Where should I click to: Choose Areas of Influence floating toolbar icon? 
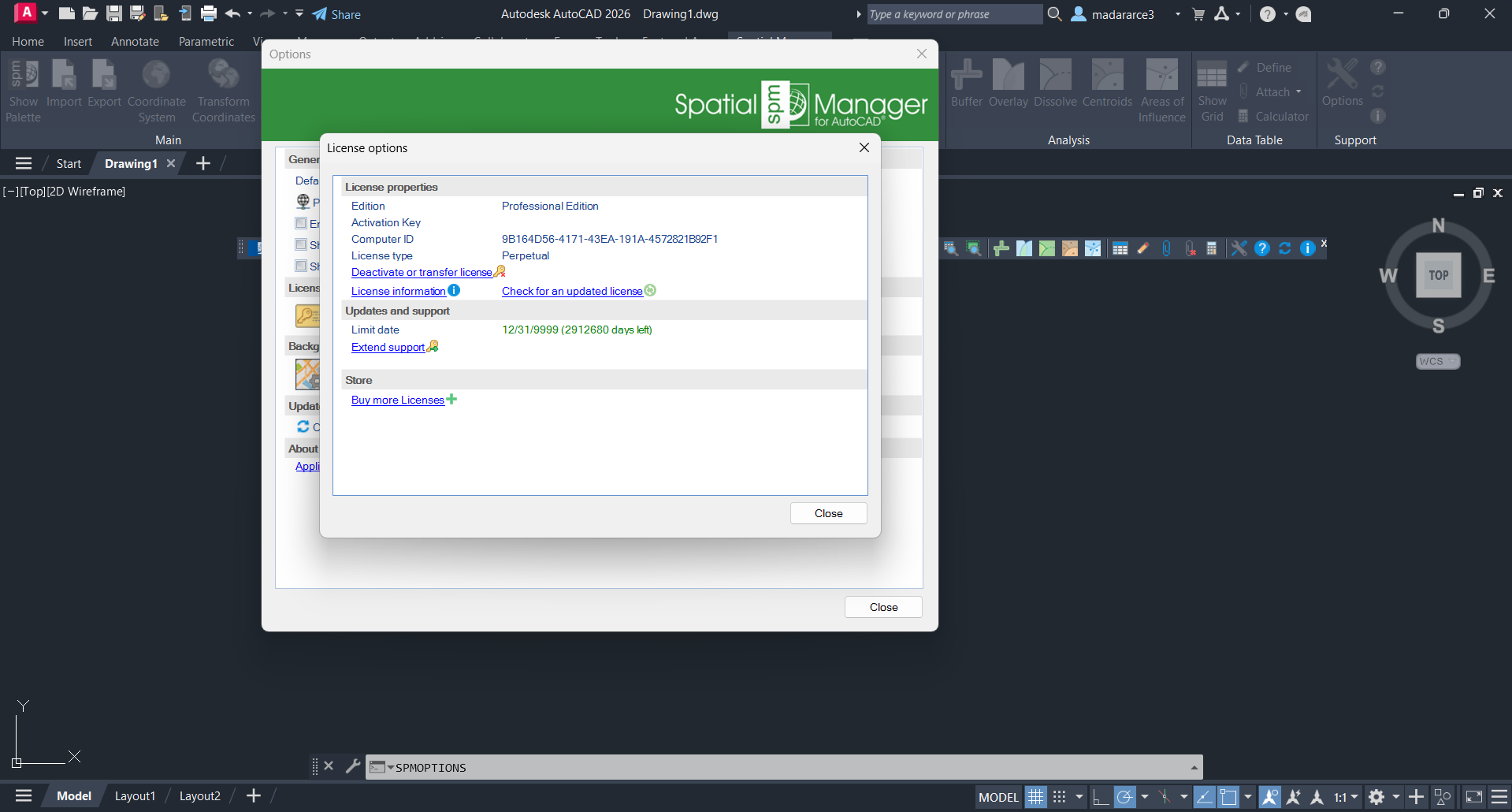(1092, 248)
